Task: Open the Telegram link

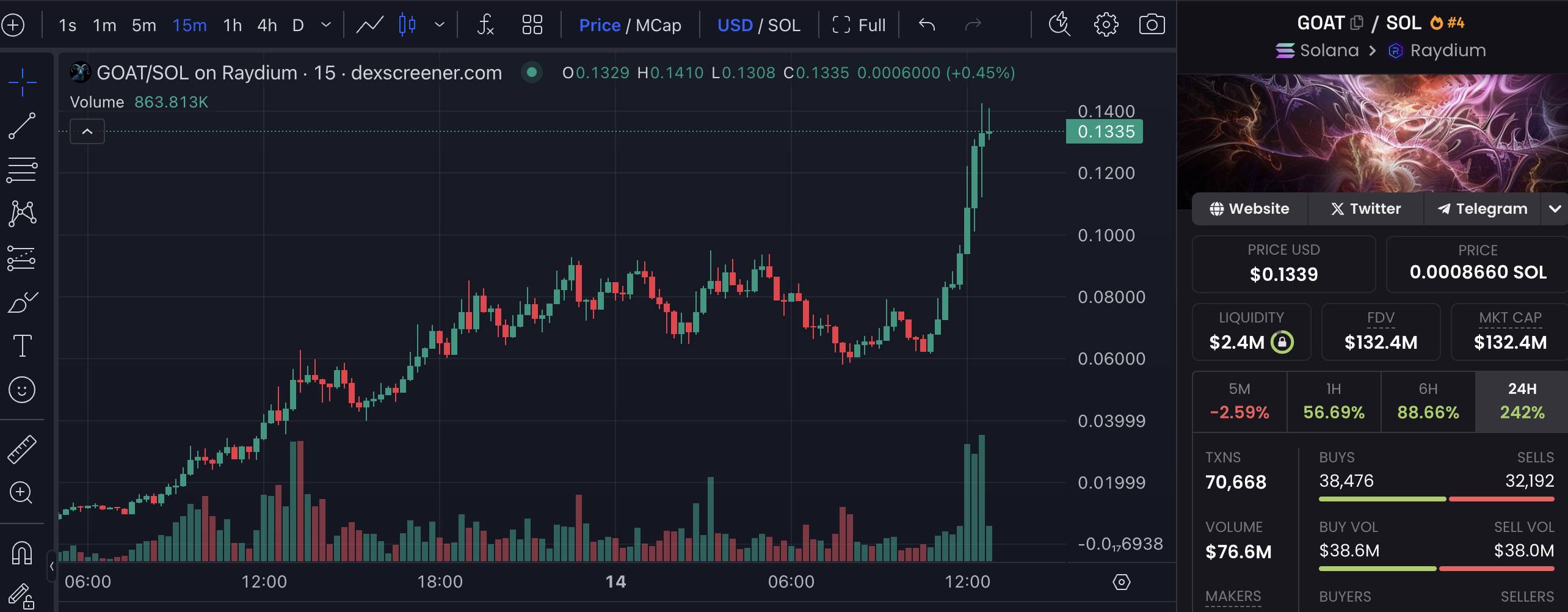Action: tap(1482, 209)
